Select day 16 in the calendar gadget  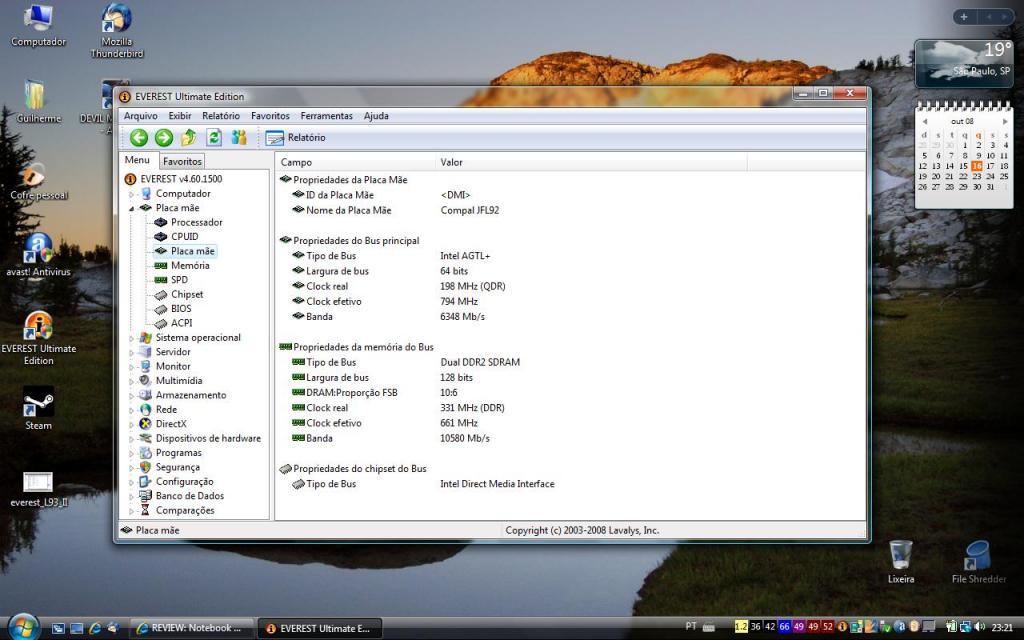pyautogui.click(x=976, y=166)
